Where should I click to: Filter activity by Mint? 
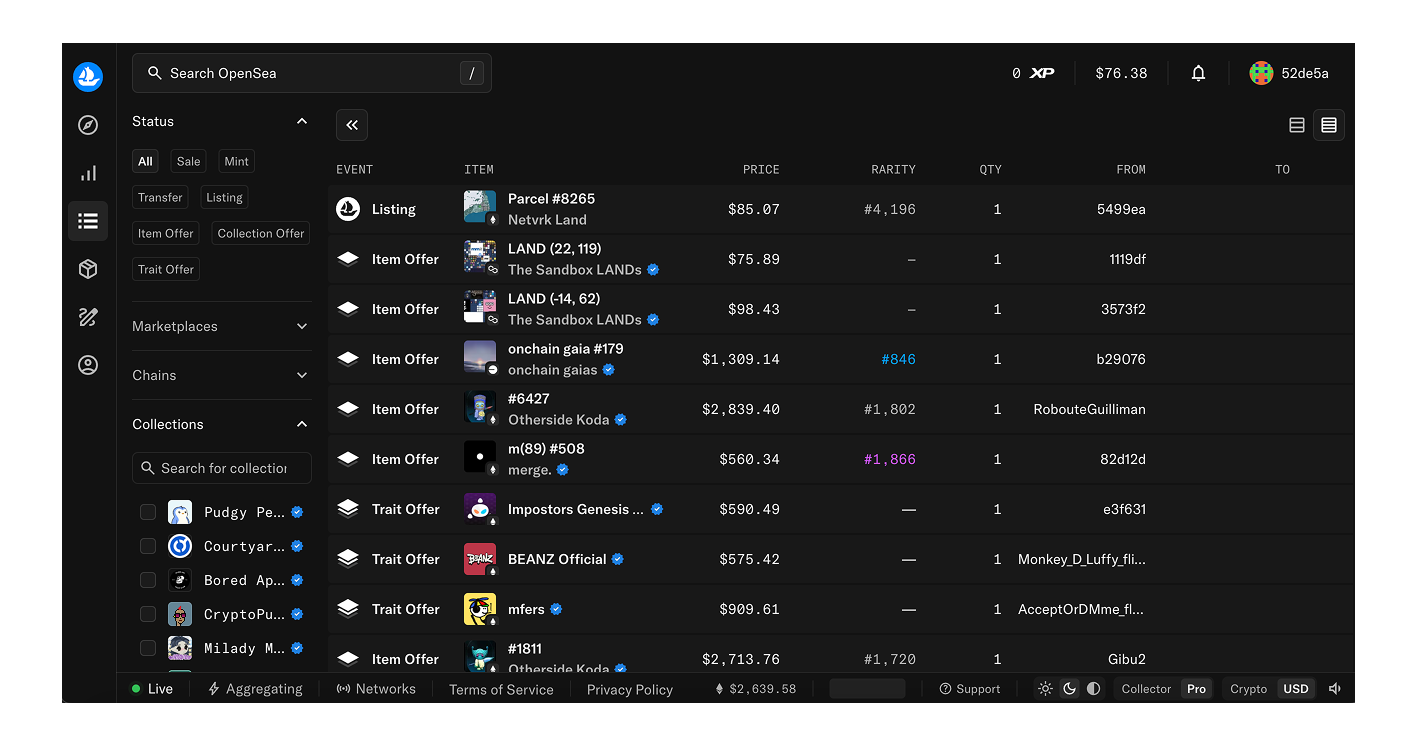[x=237, y=161]
